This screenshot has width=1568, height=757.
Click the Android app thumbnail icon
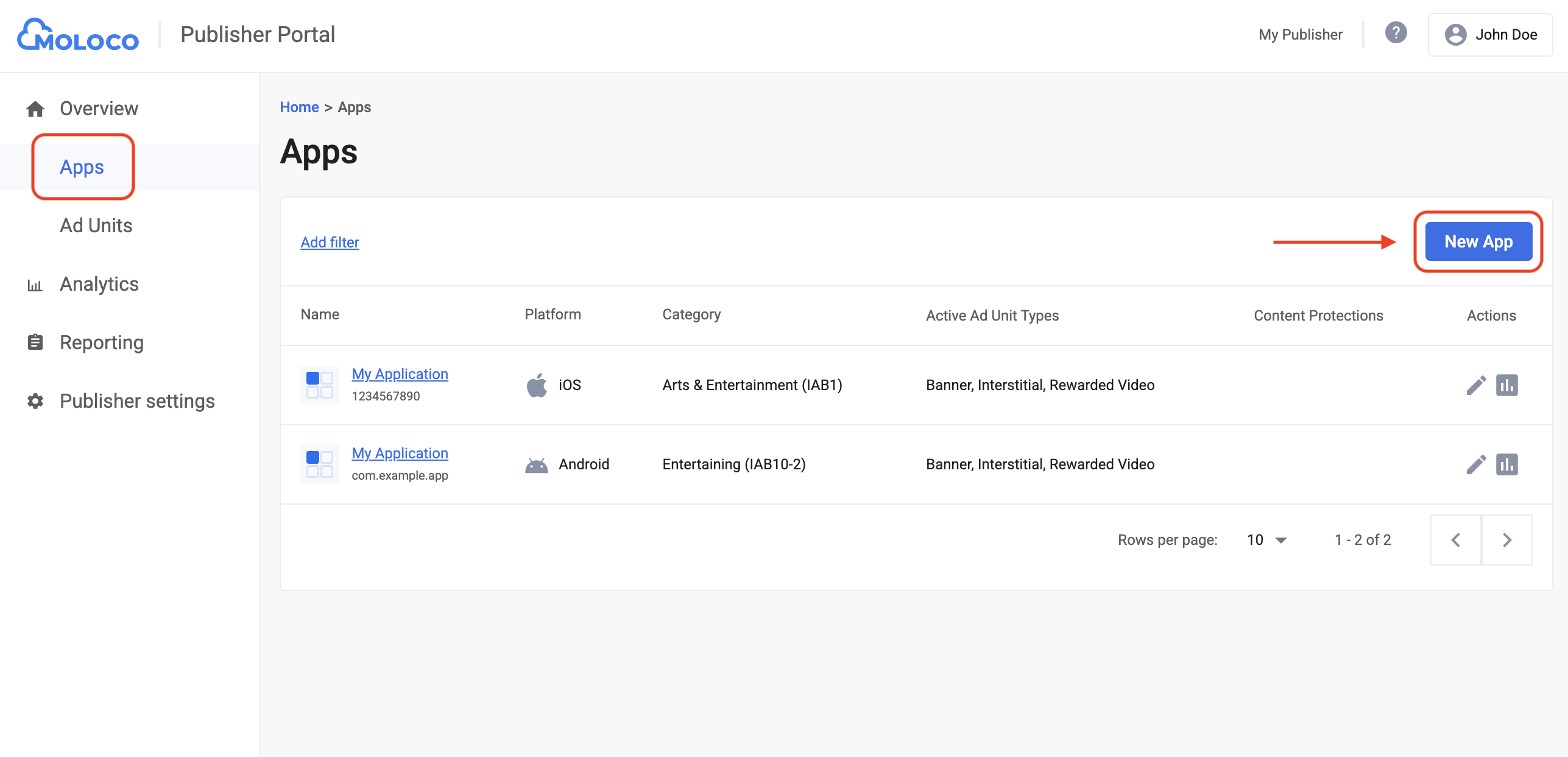pos(320,464)
